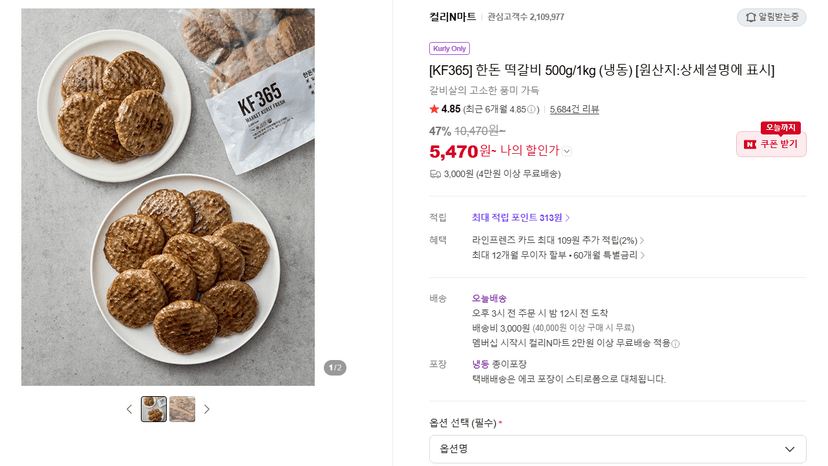Screen dimensions: 828x466
Task: Expand 최대 적립 포인트 313원 details
Action: [x=520, y=218]
